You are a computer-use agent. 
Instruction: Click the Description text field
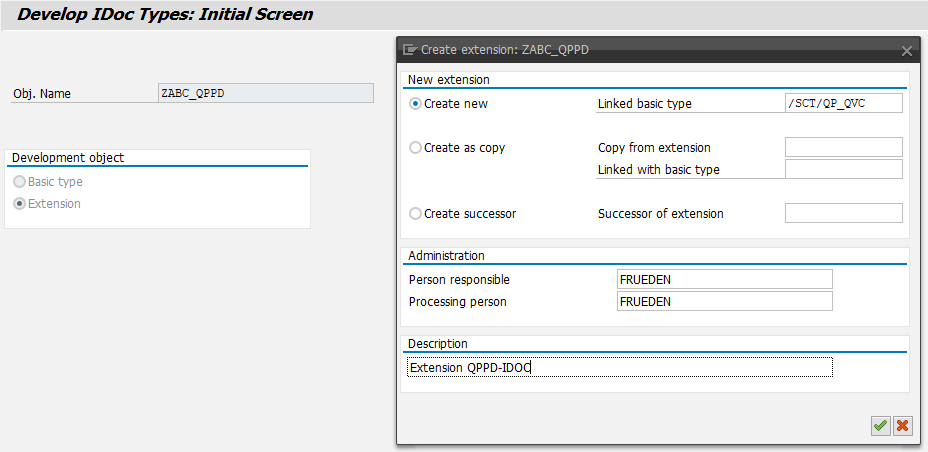pos(620,368)
